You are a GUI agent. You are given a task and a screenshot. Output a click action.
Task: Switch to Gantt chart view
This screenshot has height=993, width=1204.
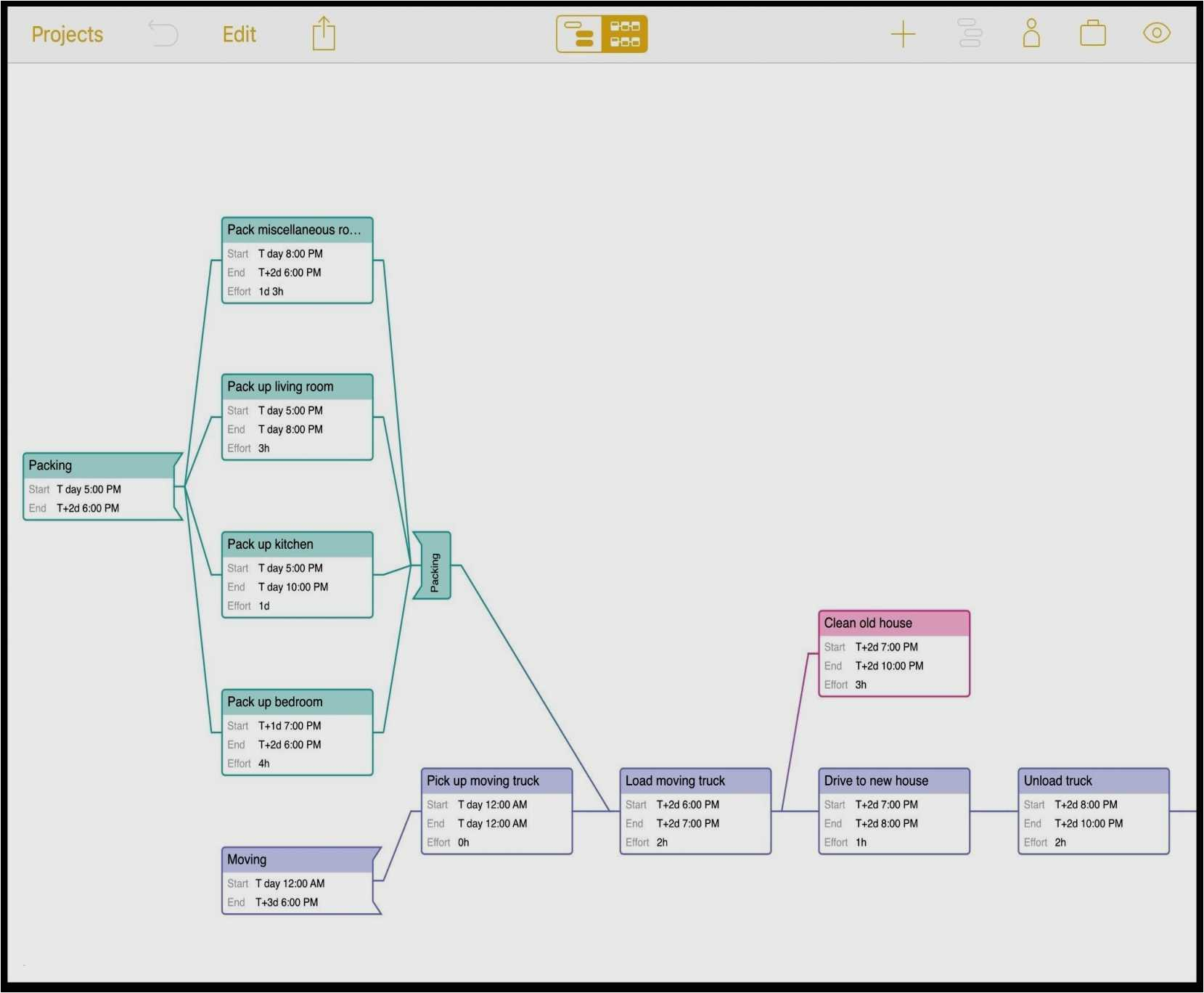(x=579, y=34)
